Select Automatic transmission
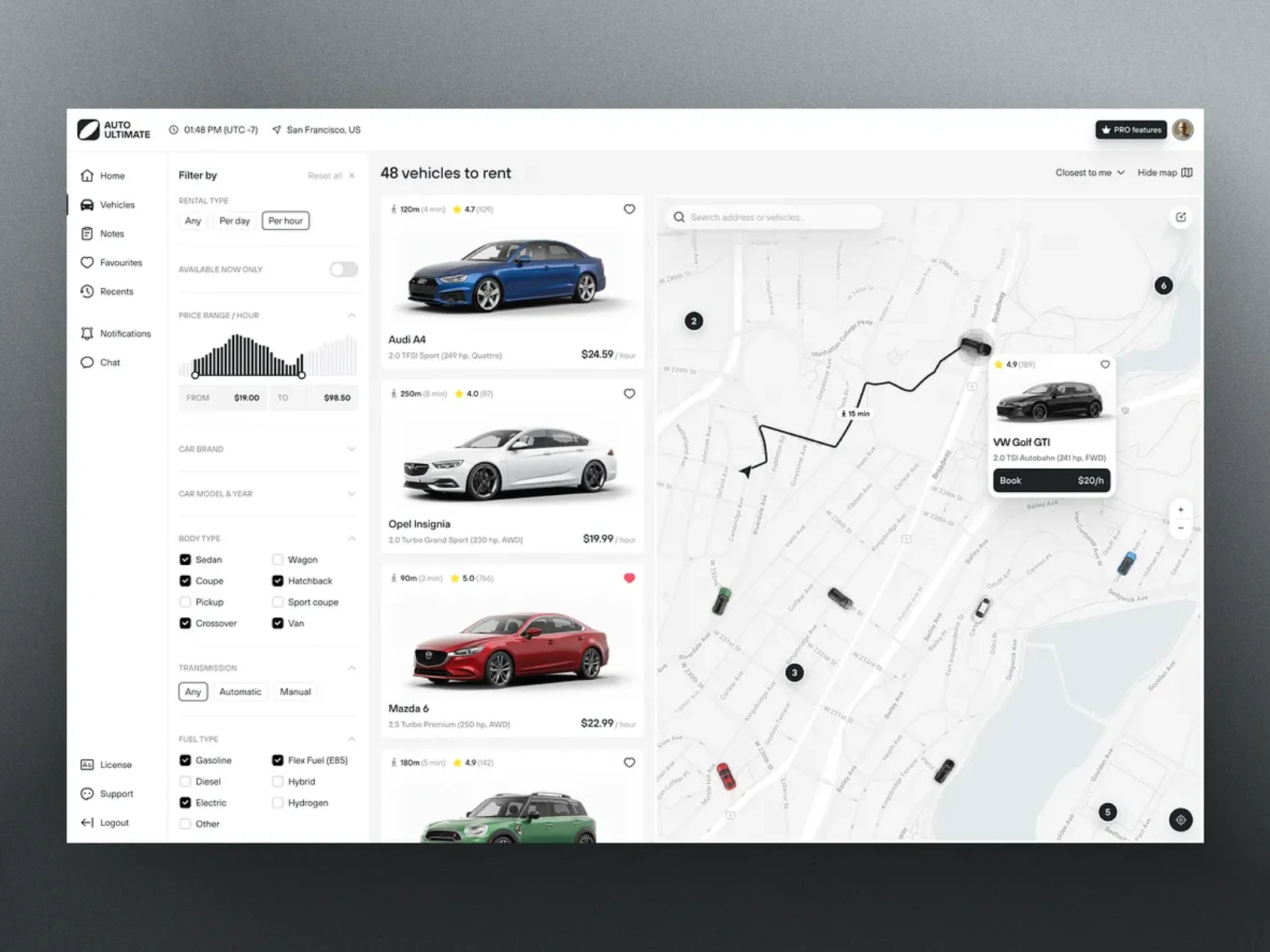The height and width of the screenshot is (952, 1270). point(240,692)
